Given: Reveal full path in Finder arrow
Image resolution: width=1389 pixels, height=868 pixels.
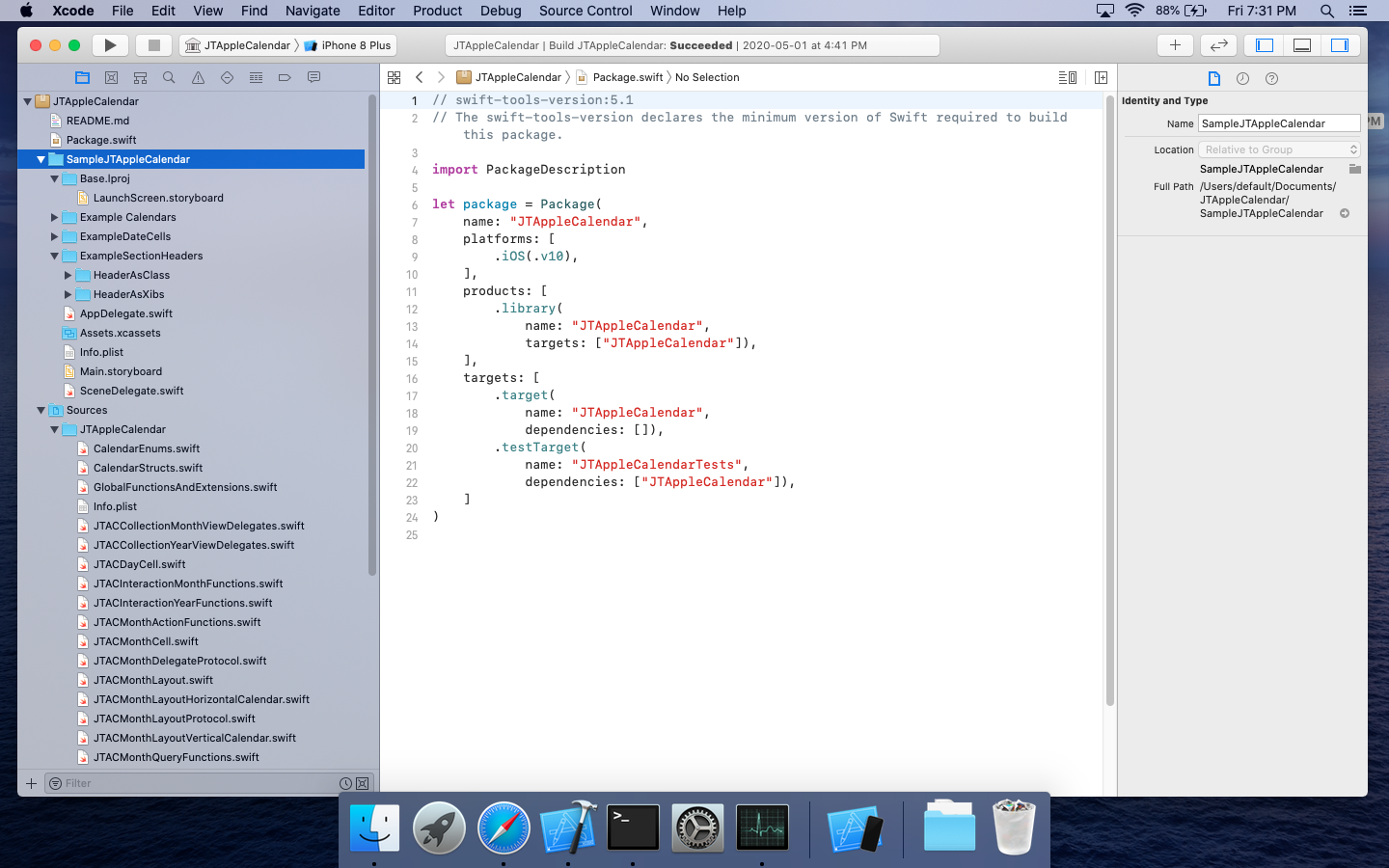Looking at the screenshot, I should [1345, 214].
